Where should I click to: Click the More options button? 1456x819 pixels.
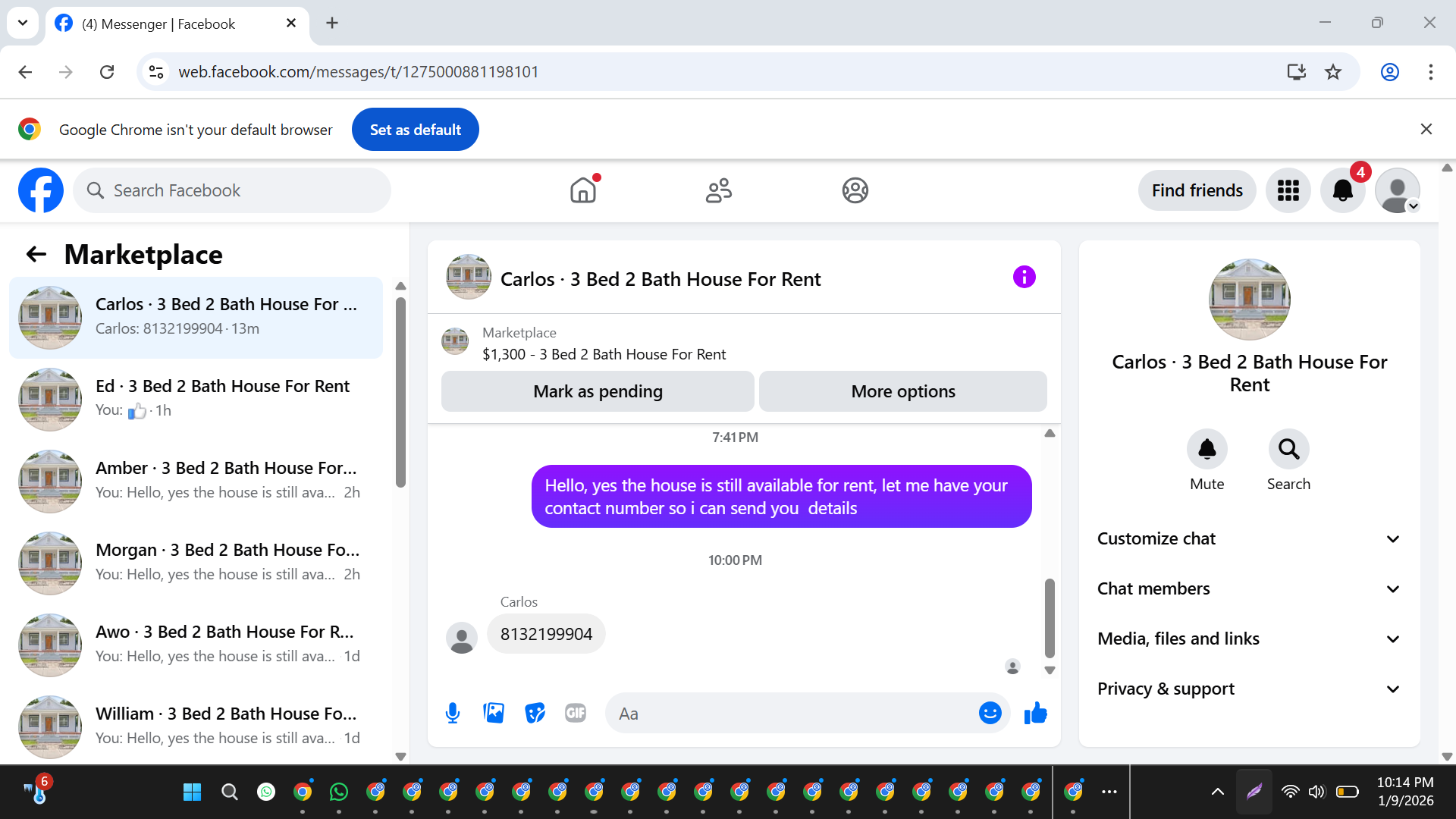point(902,391)
